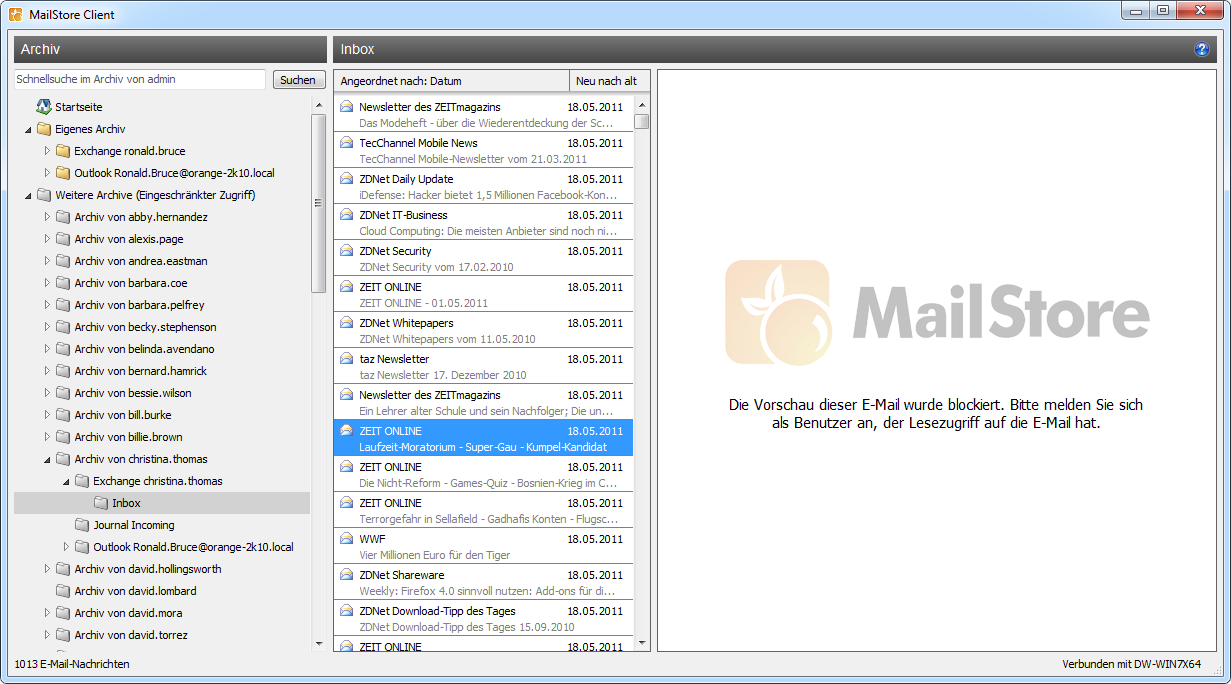
Task: Click envelope icon of WWF email
Action: (x=347, y=539)
